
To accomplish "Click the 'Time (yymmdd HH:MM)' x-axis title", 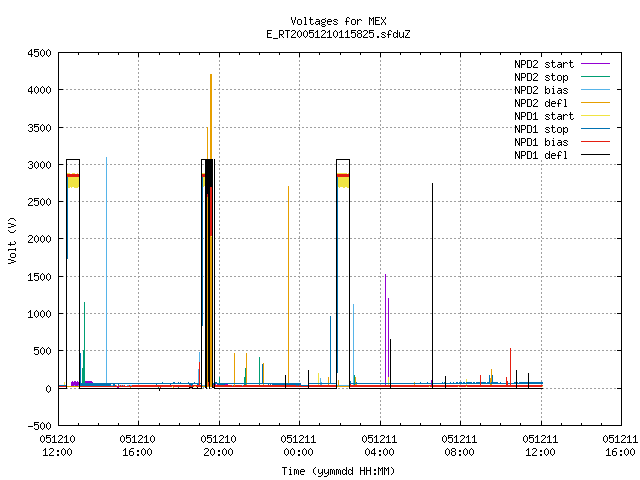I will coord(338,471).
